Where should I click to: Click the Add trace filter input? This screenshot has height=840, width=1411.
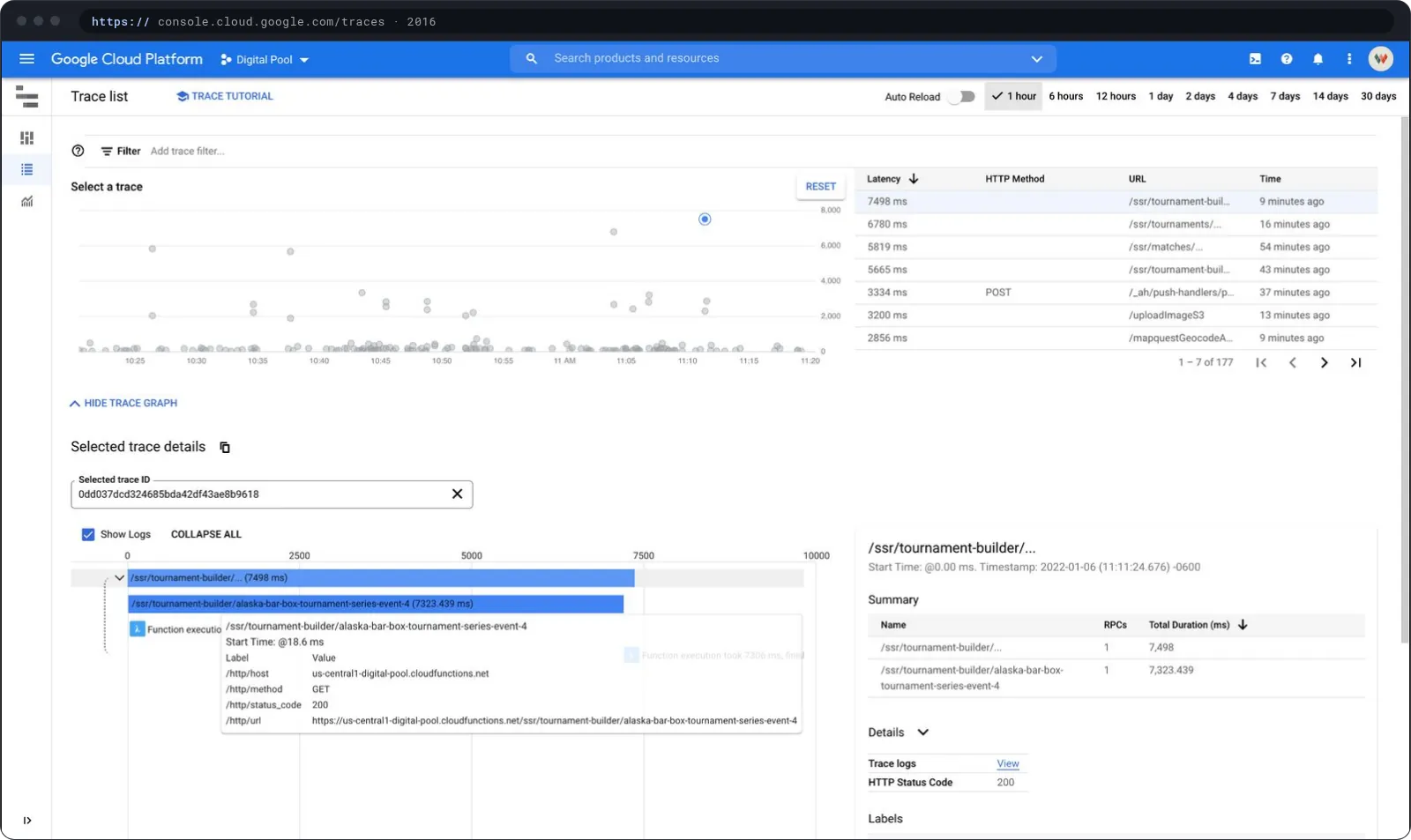[x=187, y=152]
